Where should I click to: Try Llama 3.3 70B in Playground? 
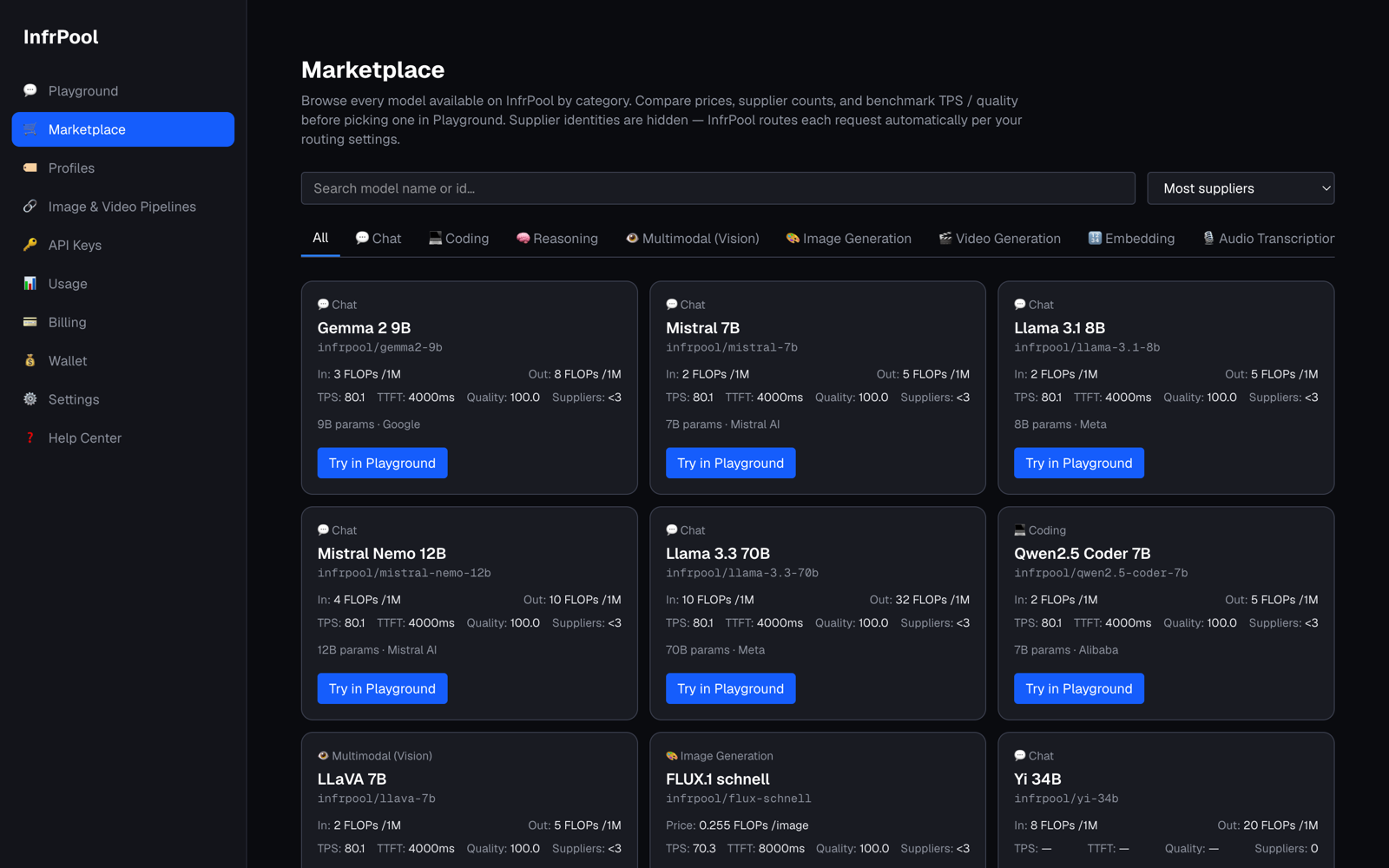(x=730, y=688)
